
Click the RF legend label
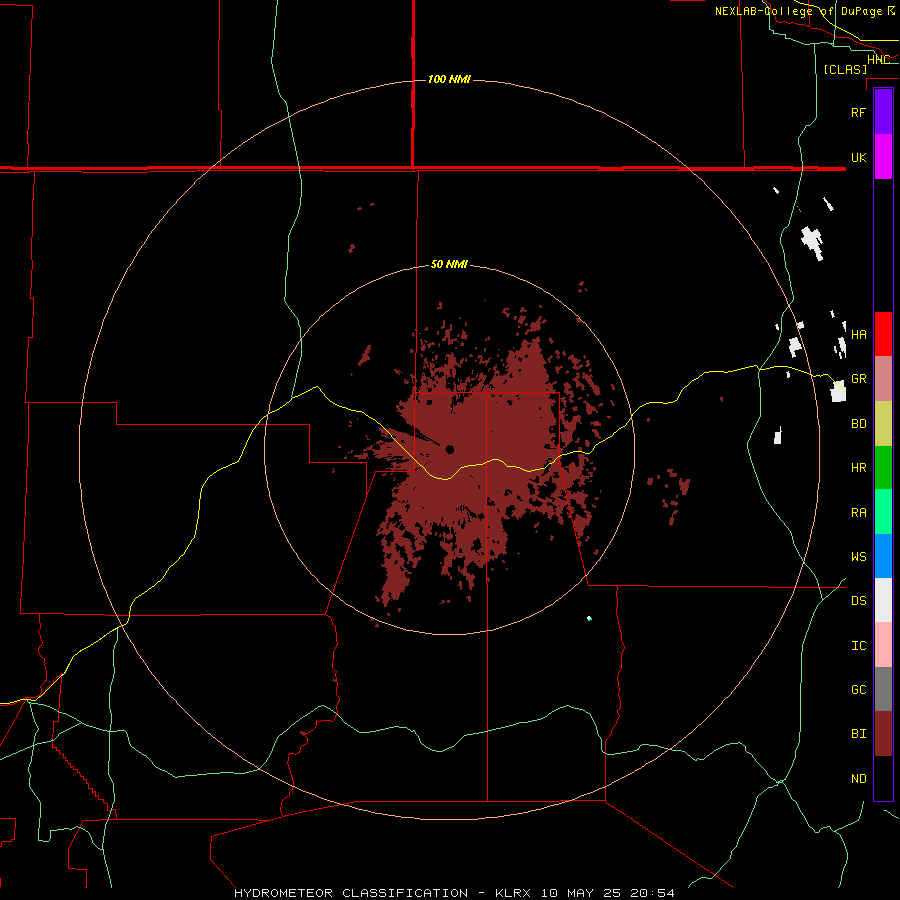tap(858, 112)
